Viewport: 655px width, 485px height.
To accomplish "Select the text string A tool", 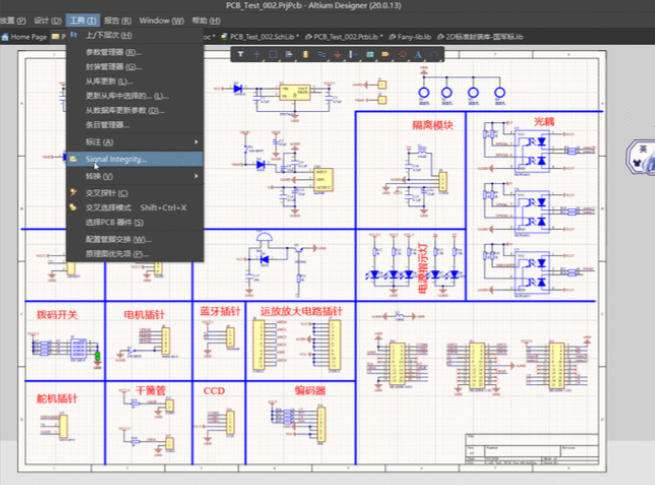I will coord(418,54).
